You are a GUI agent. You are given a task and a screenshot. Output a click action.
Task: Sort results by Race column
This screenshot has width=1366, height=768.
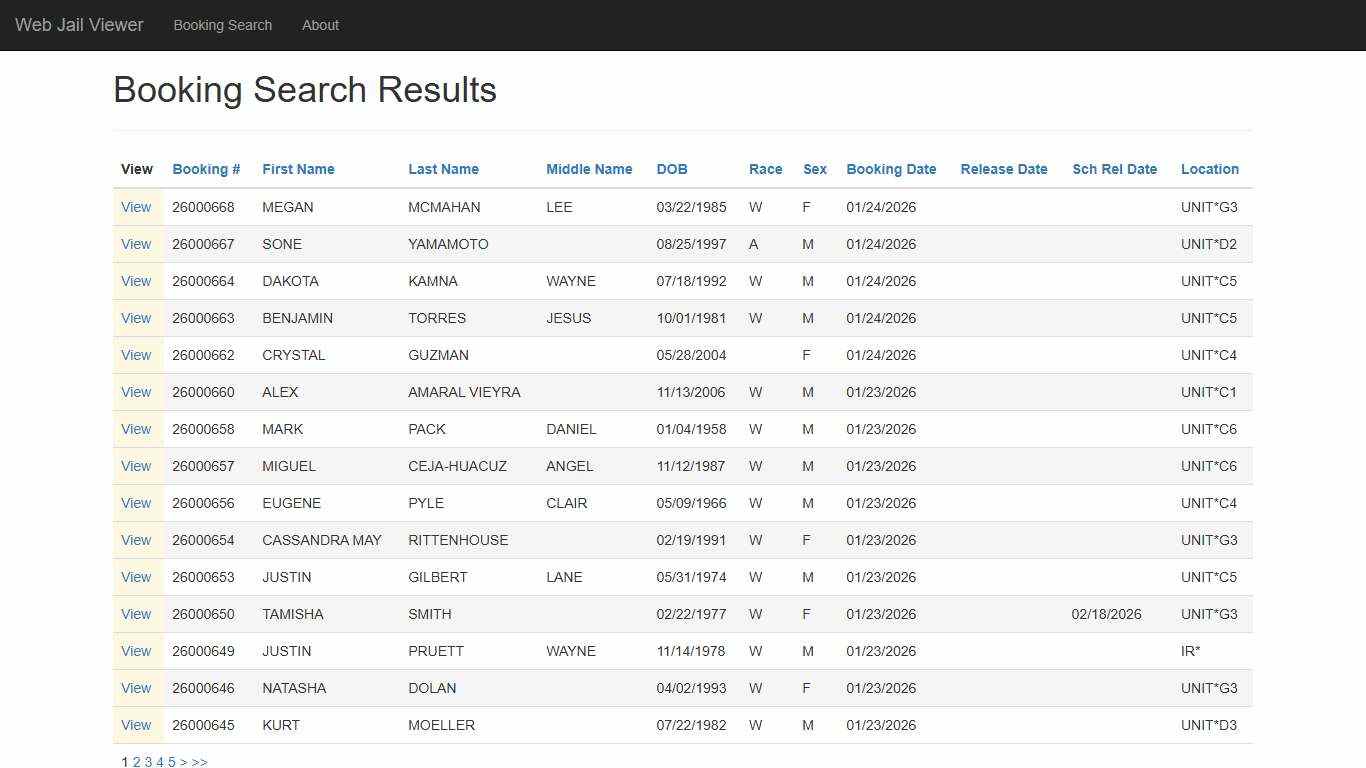(x=765, y=169)
